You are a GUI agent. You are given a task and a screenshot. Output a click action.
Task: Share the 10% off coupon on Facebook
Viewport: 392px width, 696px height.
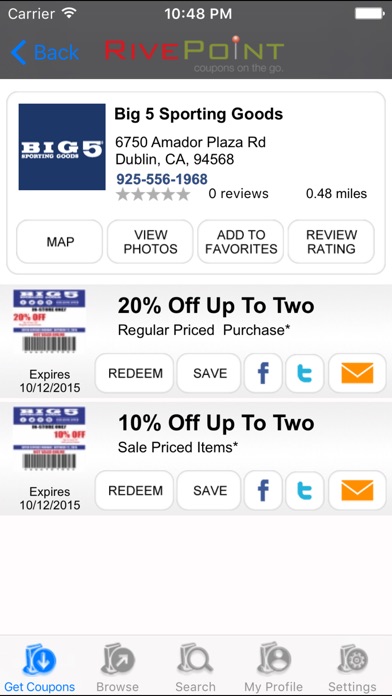[x=263, y=490]
